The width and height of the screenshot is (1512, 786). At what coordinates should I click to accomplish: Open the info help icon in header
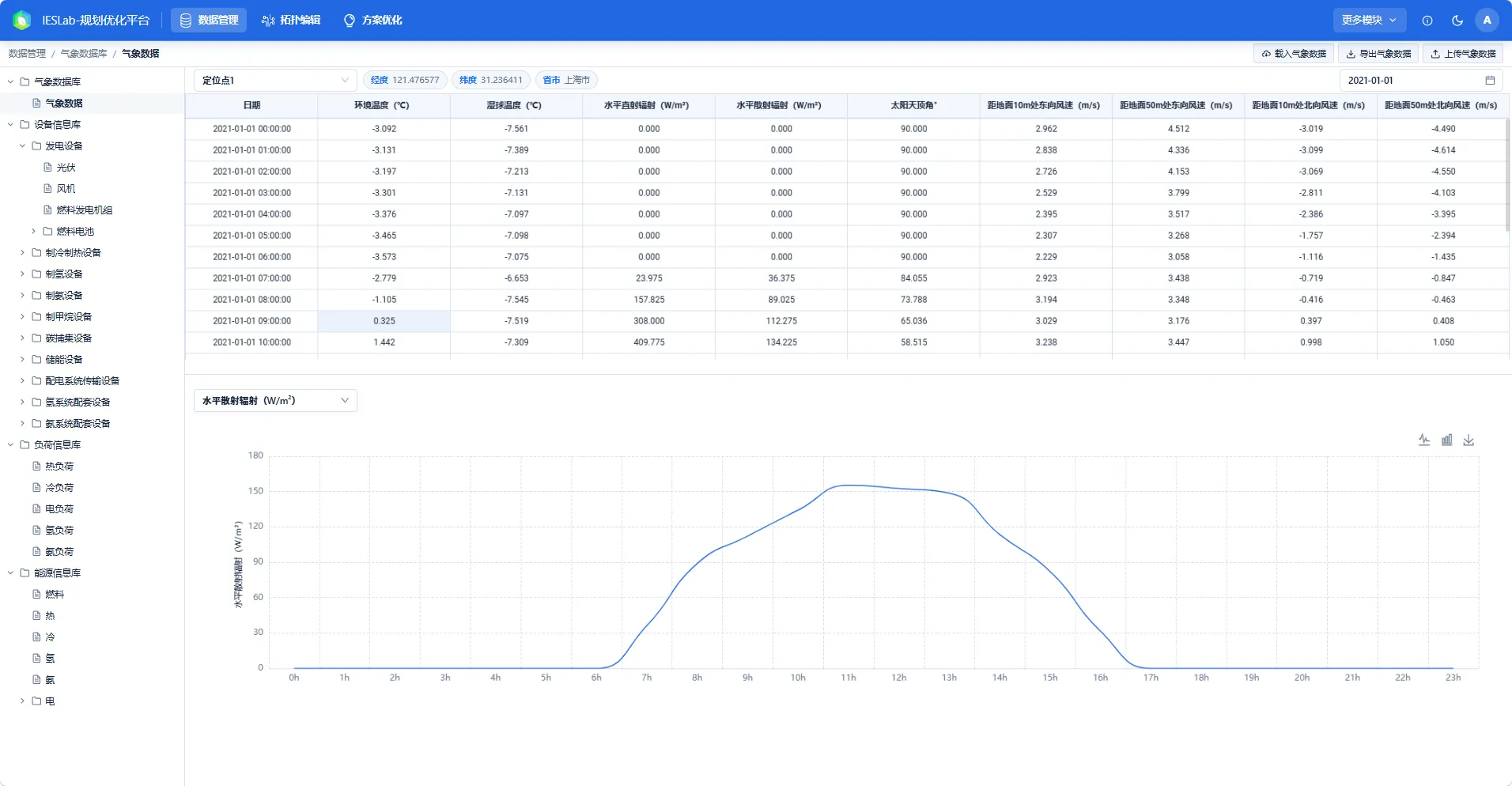pyautogui.click(x=1427, y=21)
